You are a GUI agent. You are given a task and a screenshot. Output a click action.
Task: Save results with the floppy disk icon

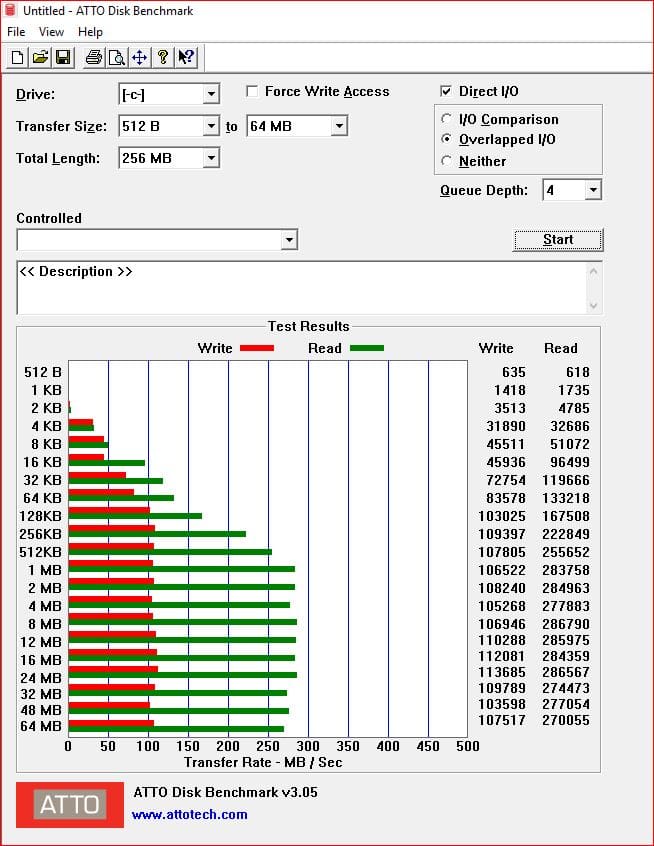point(63,57)
